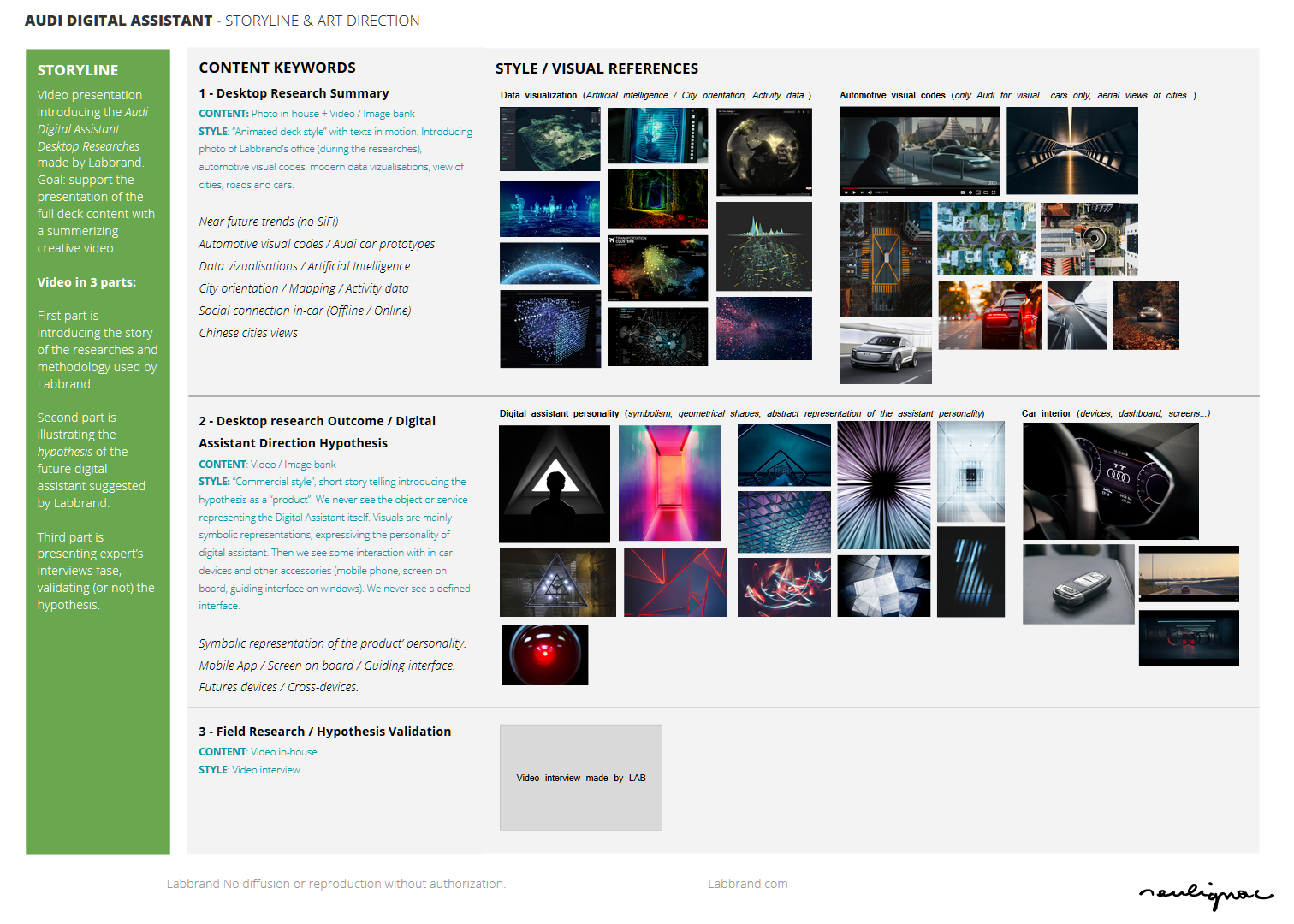1294x924 pixels.
Task: Click the 'Chinese cities views' keyword
Action: point(248,333)
